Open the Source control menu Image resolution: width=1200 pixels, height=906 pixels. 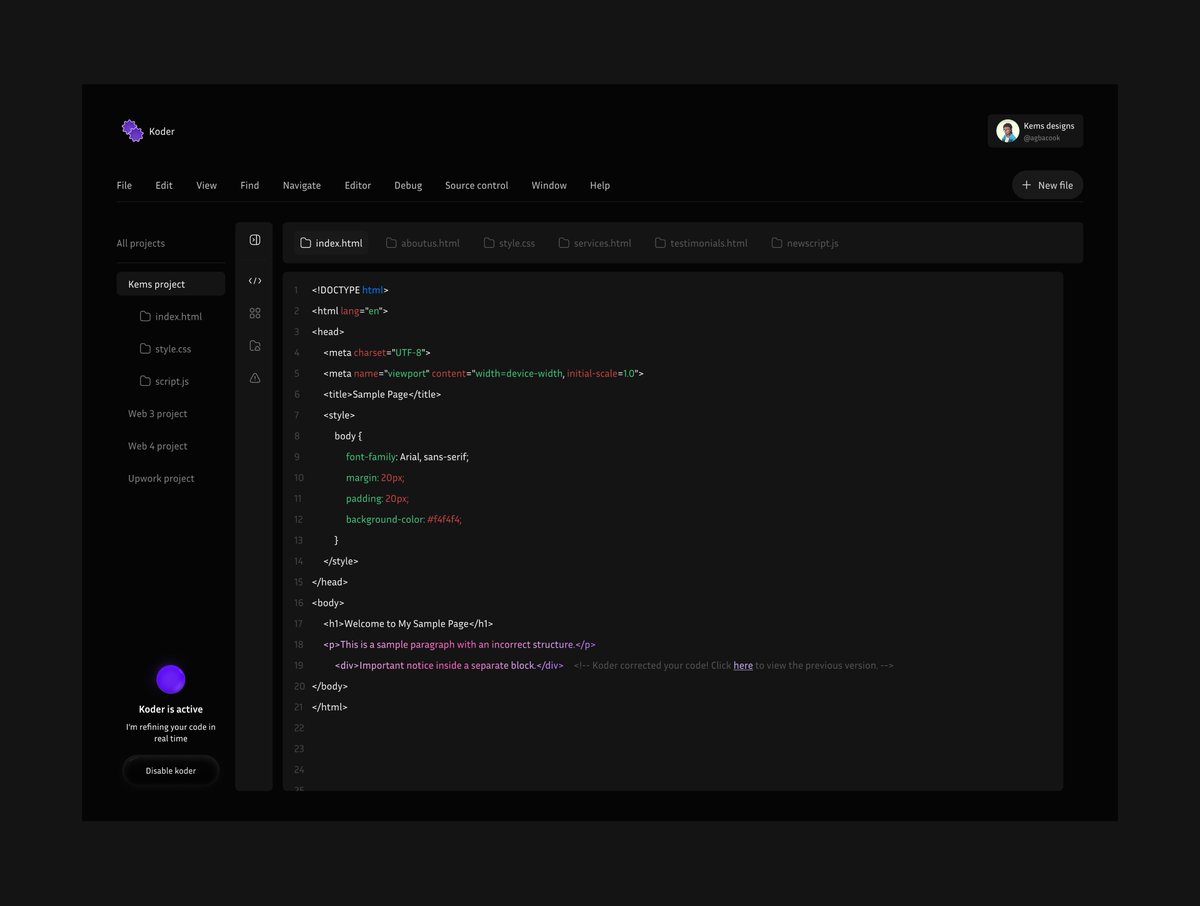point(476,185)
